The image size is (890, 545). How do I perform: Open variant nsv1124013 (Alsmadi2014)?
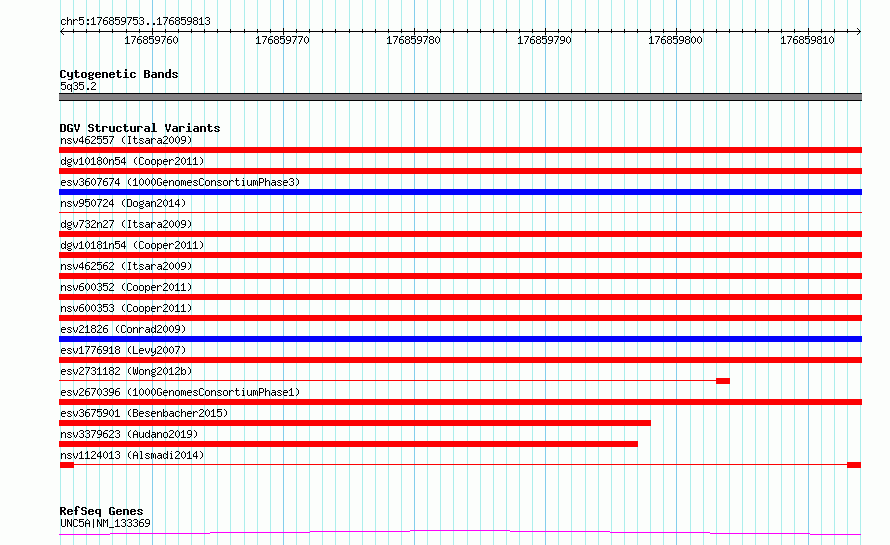pos(132,455)
